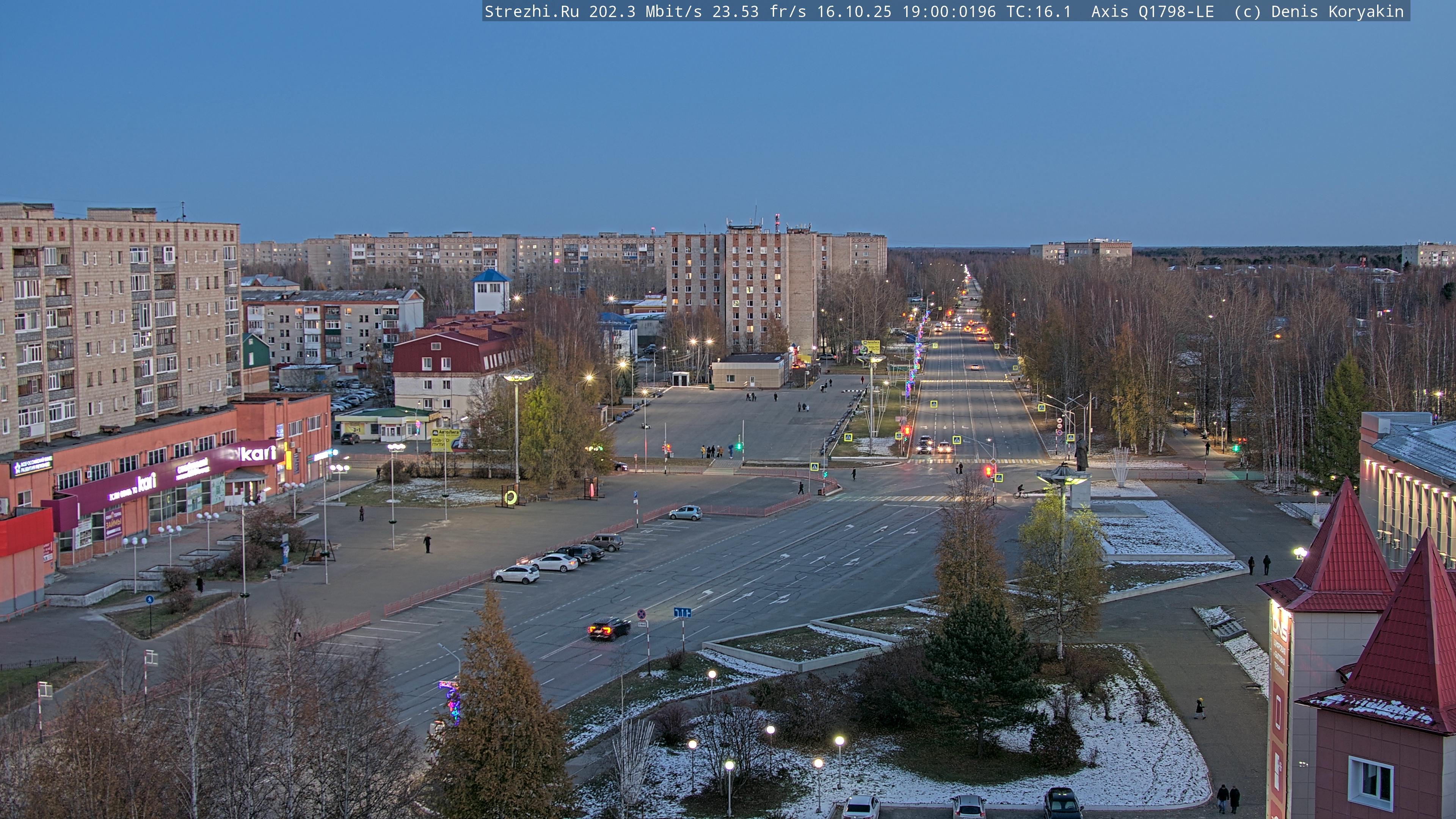Click the small silver car parked alone
This screenshot has width=1456, height=819.
[685, 513]
